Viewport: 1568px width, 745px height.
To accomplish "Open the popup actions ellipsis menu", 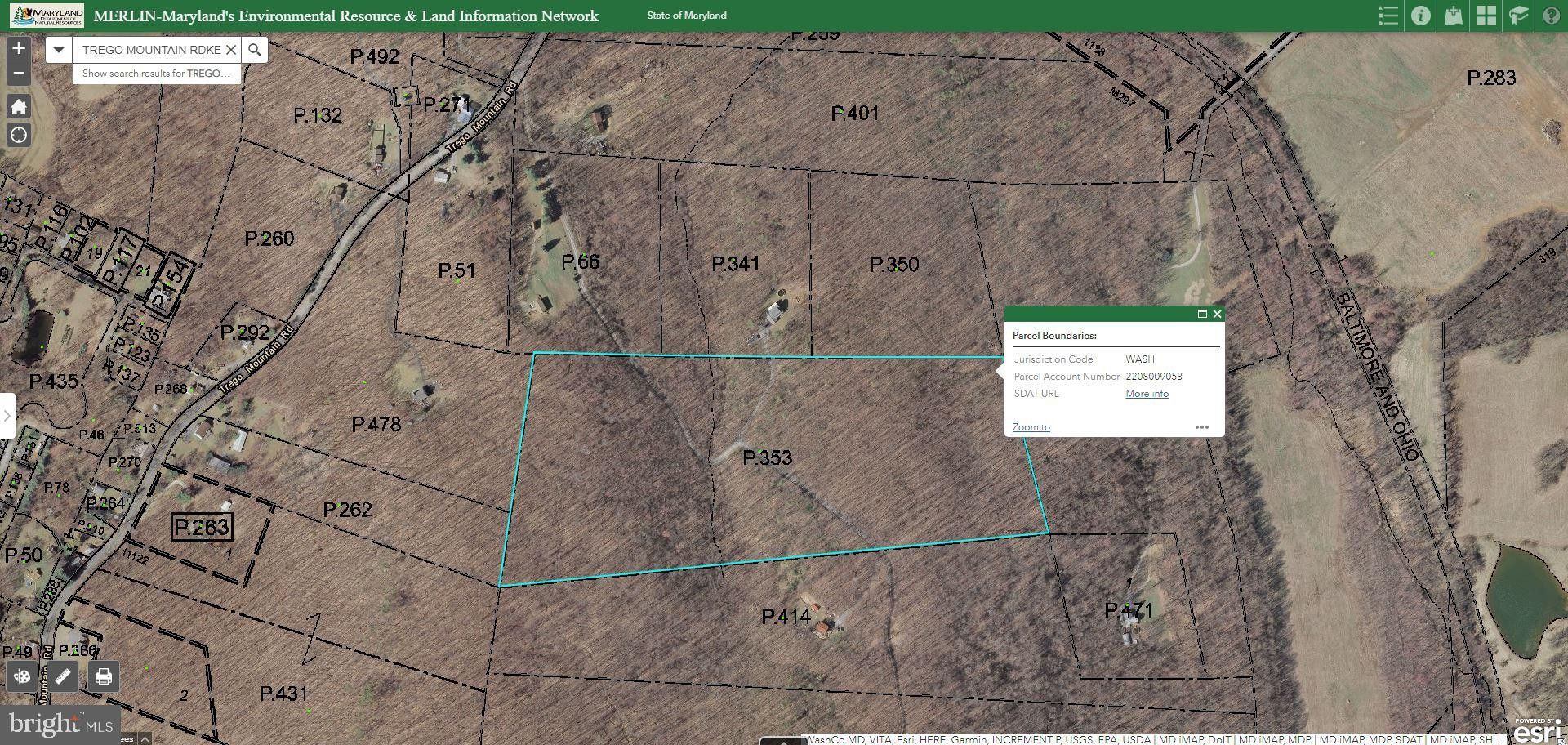I will (1201, 427).
